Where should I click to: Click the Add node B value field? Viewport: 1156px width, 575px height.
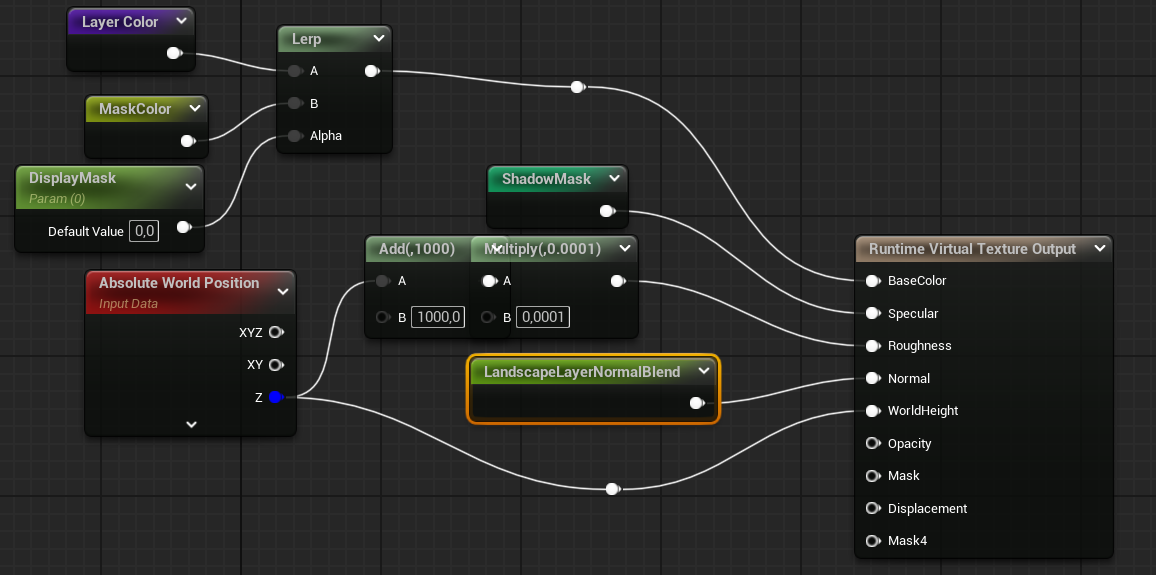point(437,318)
